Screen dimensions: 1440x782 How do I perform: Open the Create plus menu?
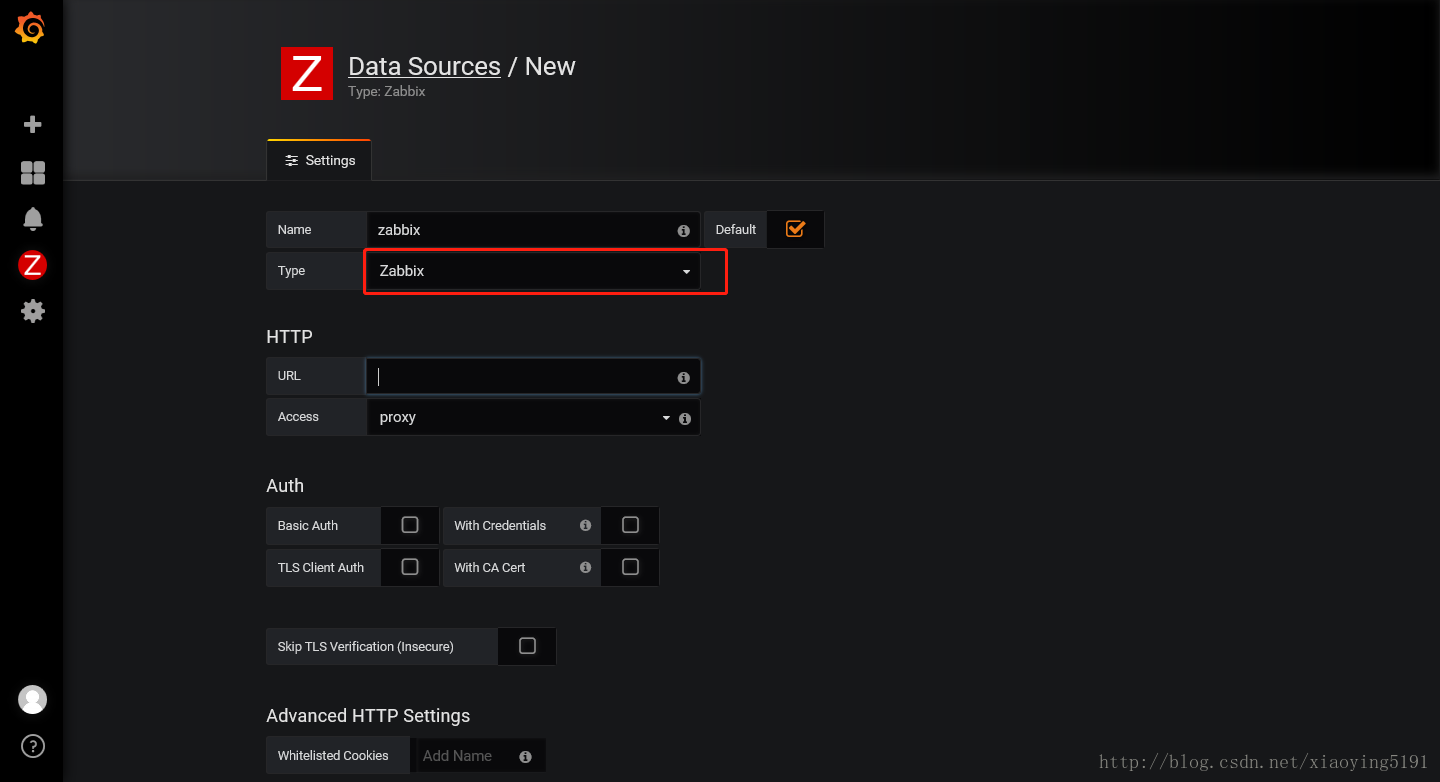click(33, 125)
